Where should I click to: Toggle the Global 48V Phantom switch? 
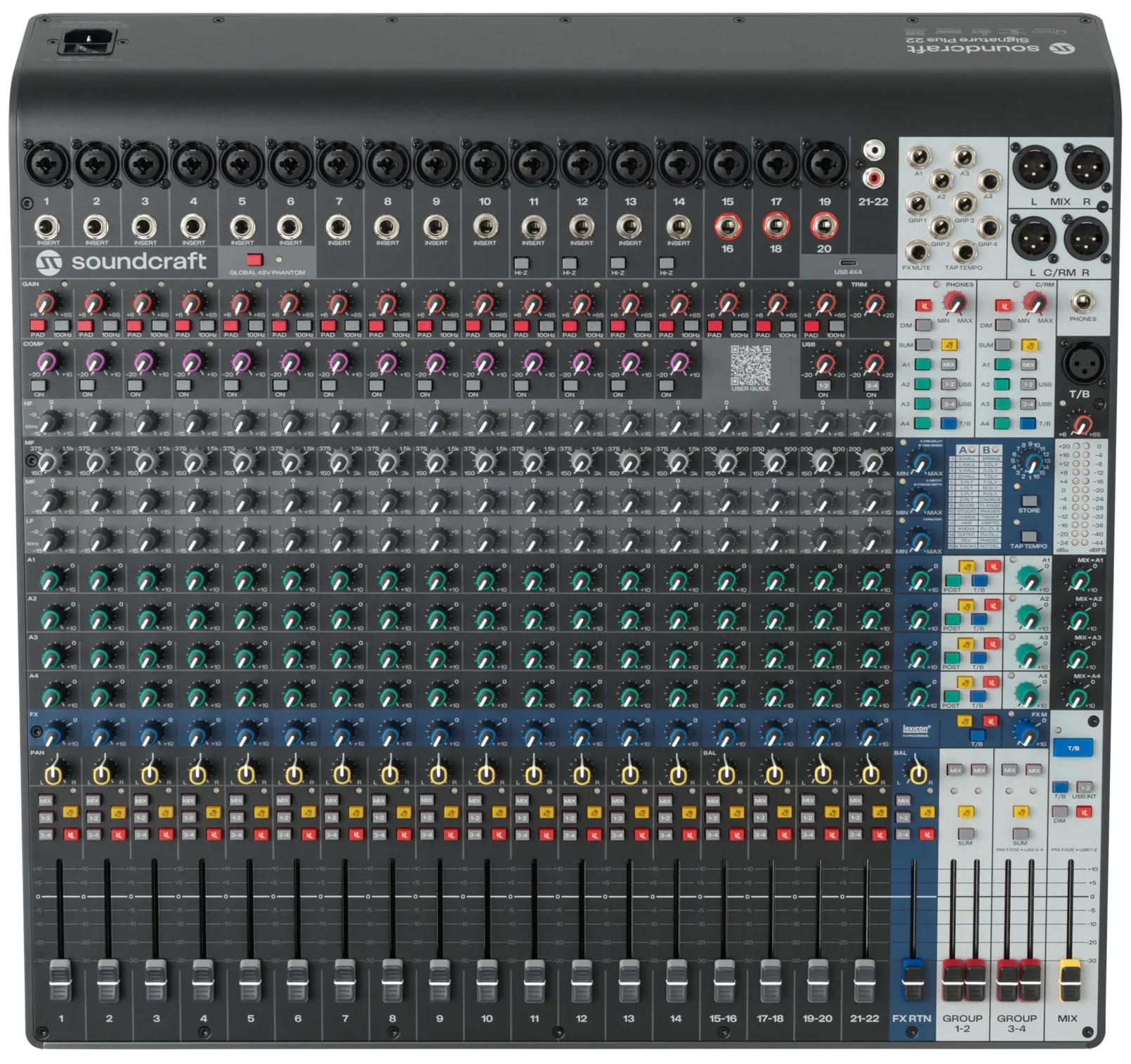[254, 260]
